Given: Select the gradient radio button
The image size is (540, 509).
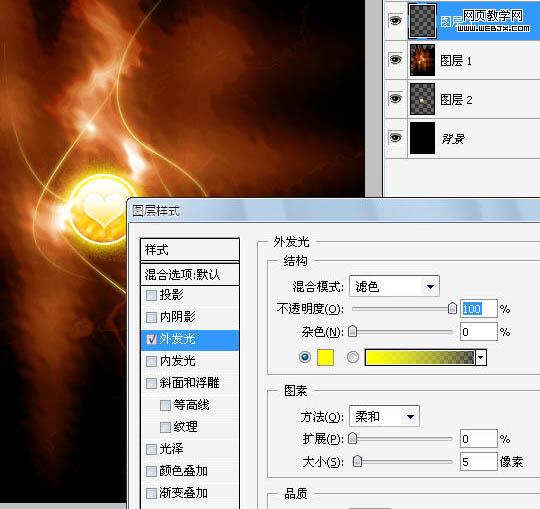Looking at the screenshot, I should [x=353, y=357].
